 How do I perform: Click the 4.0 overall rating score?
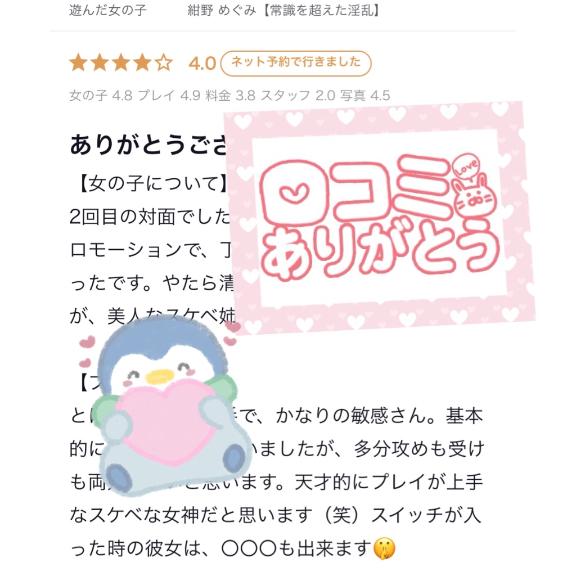[202, 64]
